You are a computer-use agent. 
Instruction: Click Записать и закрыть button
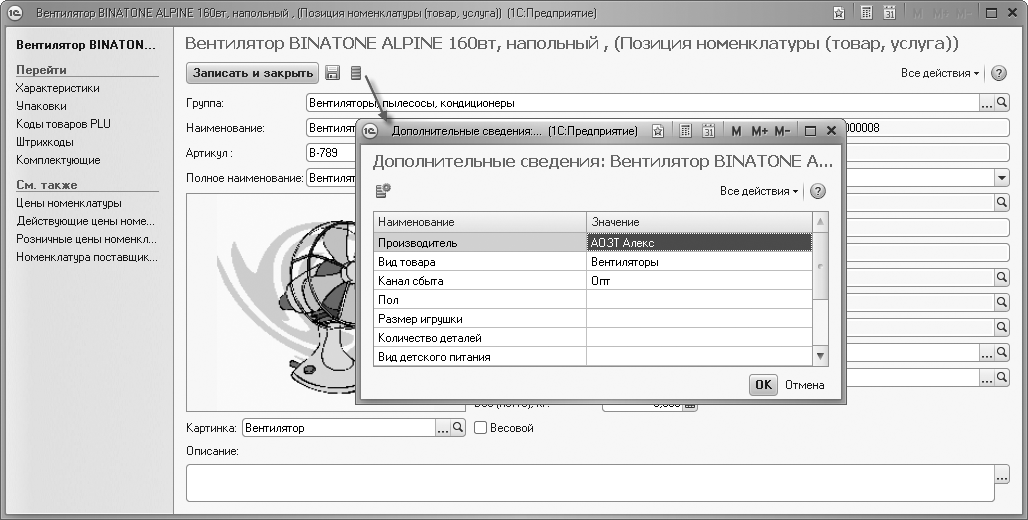tap(252, 73)
